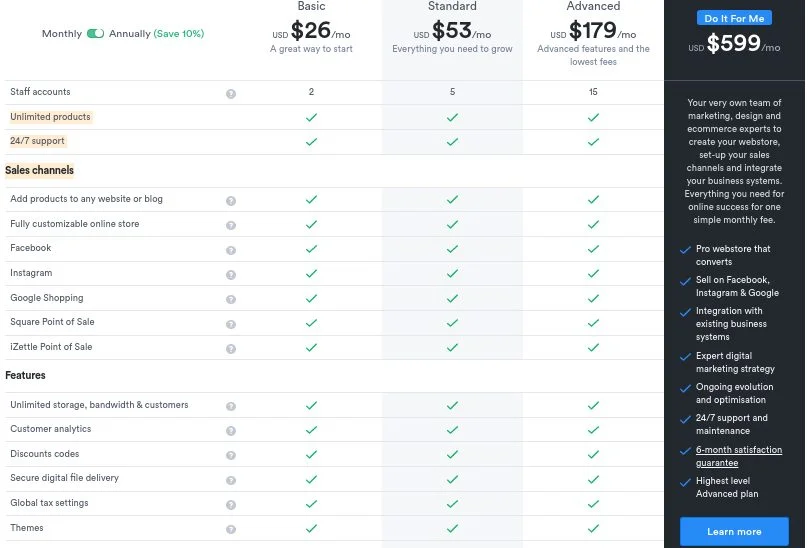
Task: Toggle the Monthly/Annually billing switch
Action: (x=95, y=34)
